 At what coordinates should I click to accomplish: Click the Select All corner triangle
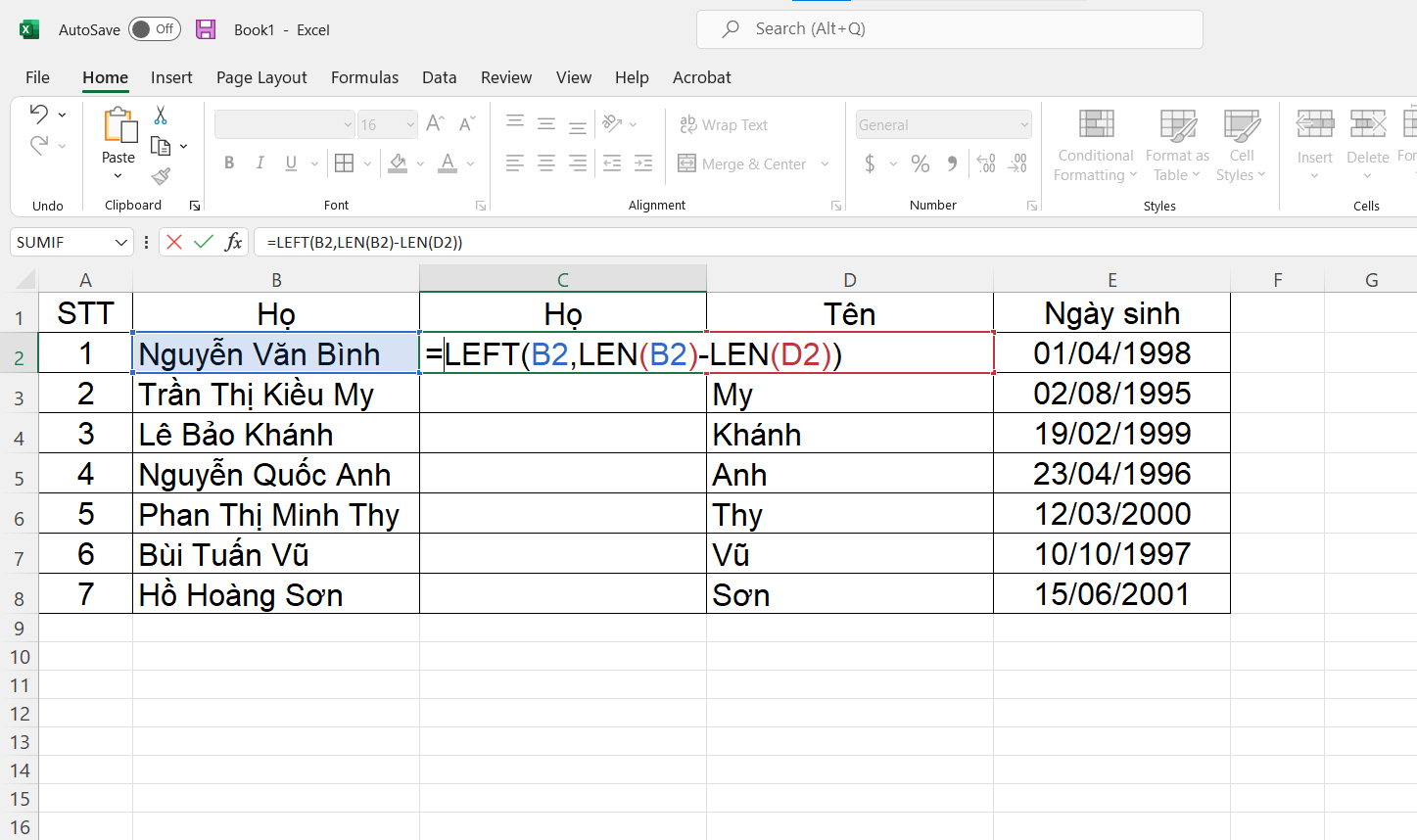(24, 280)
